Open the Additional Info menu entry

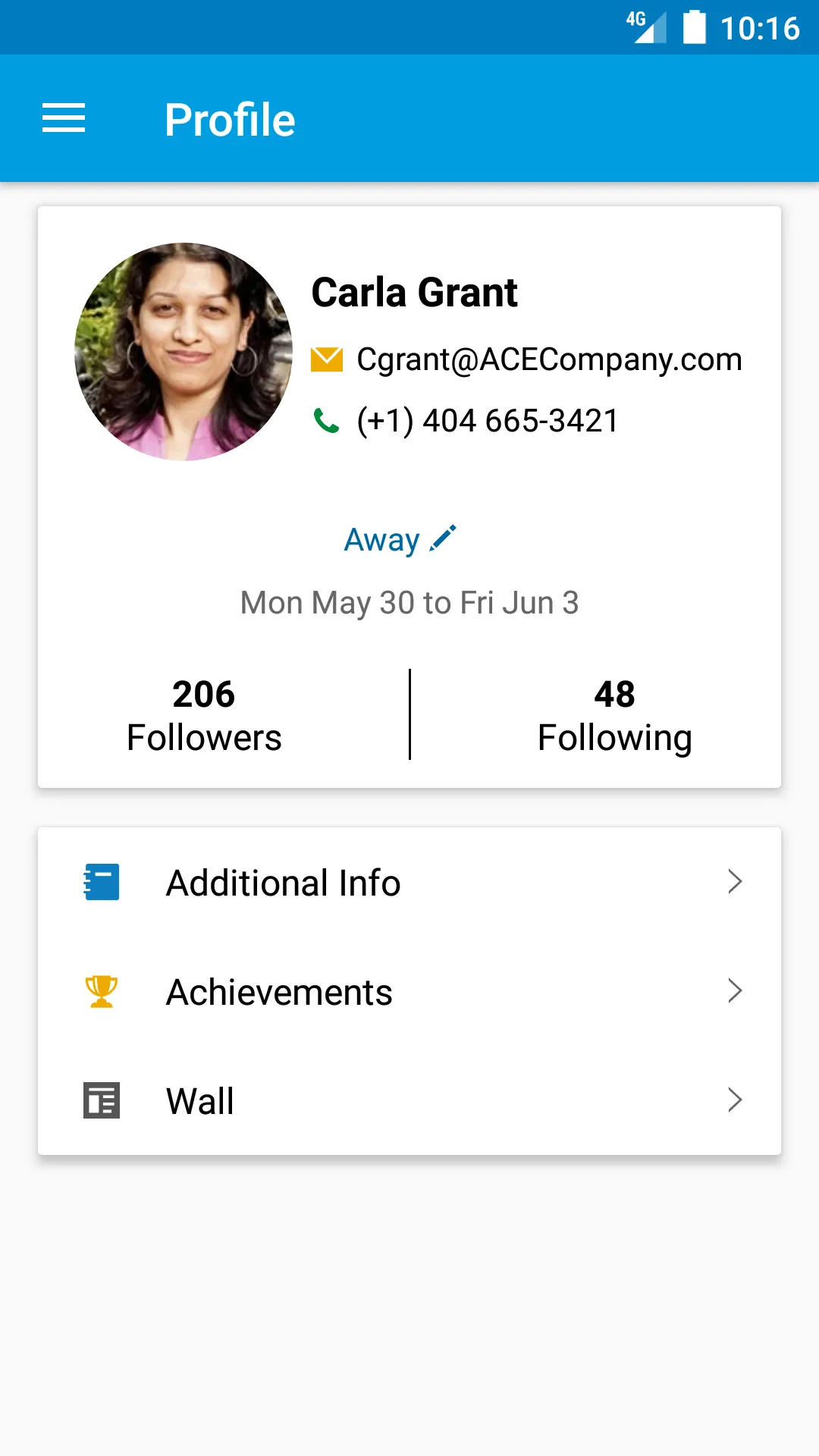[x=409, y=883]
